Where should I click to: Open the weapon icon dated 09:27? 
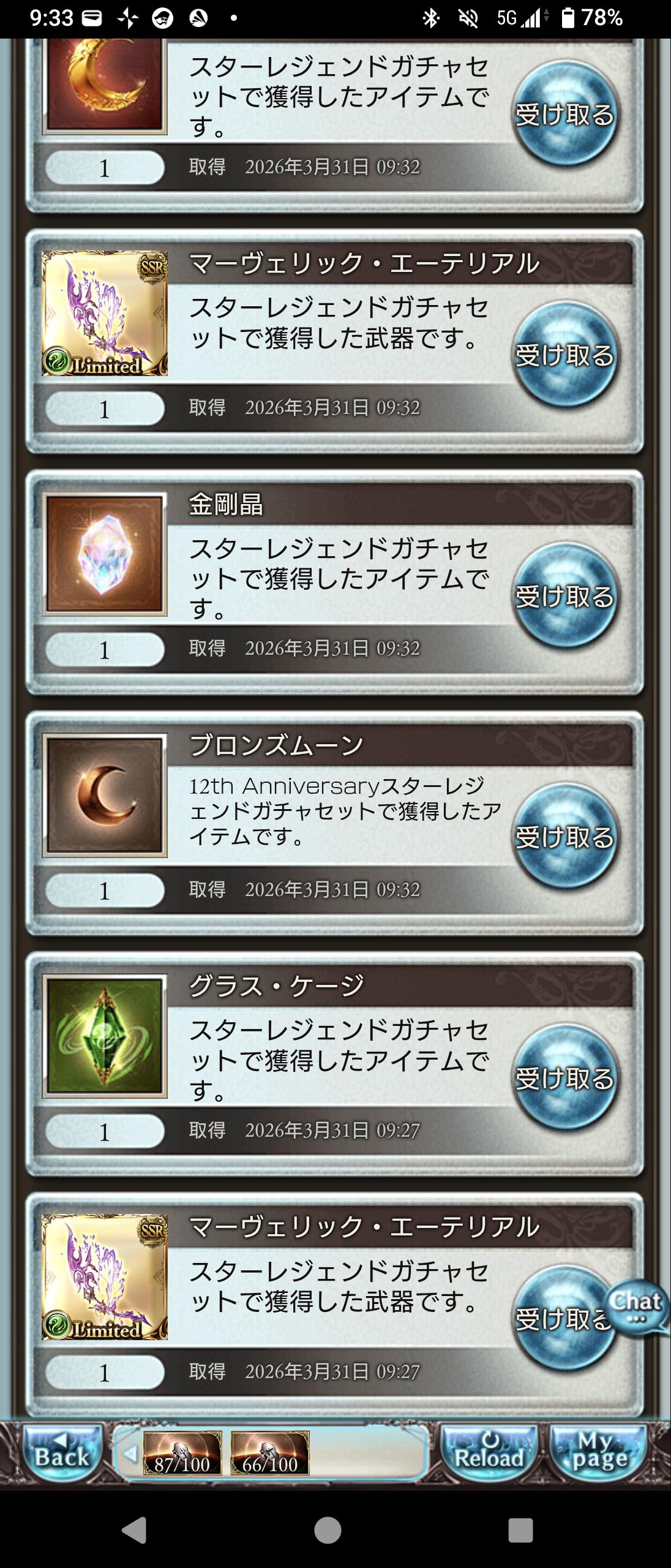point(105,1277)
